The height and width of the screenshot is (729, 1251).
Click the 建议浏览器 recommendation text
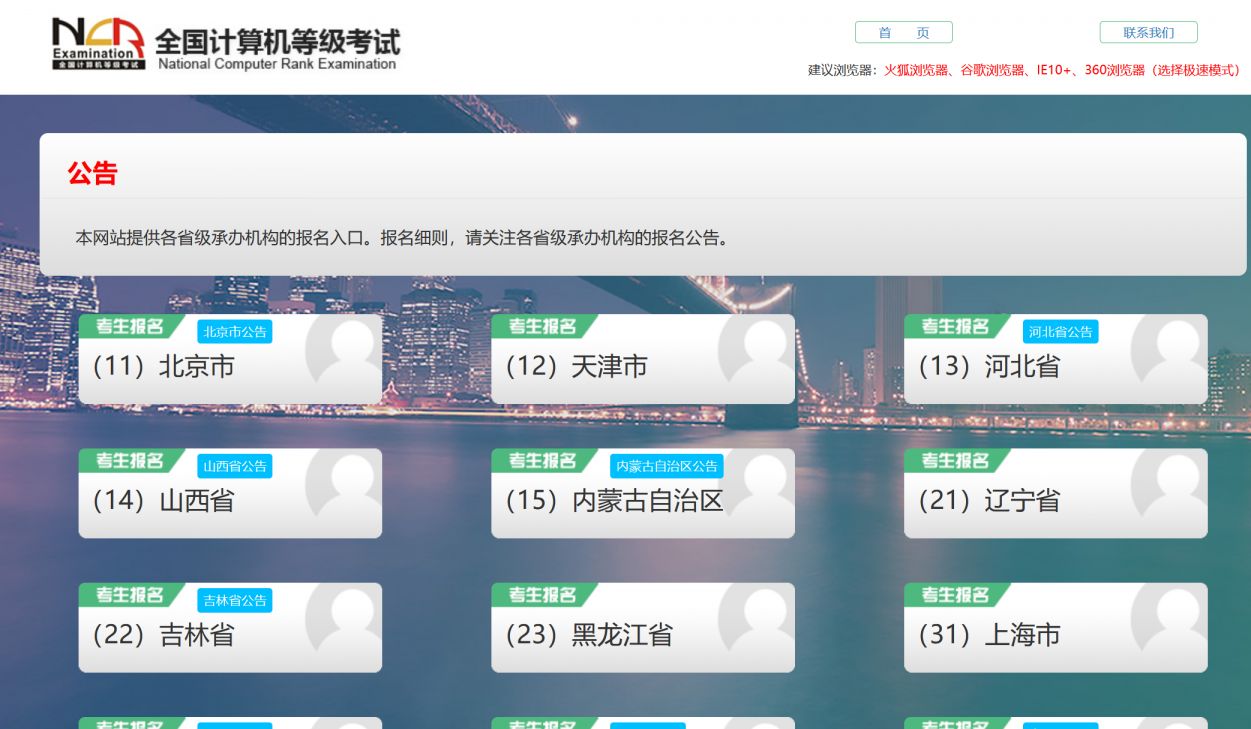[x=1025, y=70]
